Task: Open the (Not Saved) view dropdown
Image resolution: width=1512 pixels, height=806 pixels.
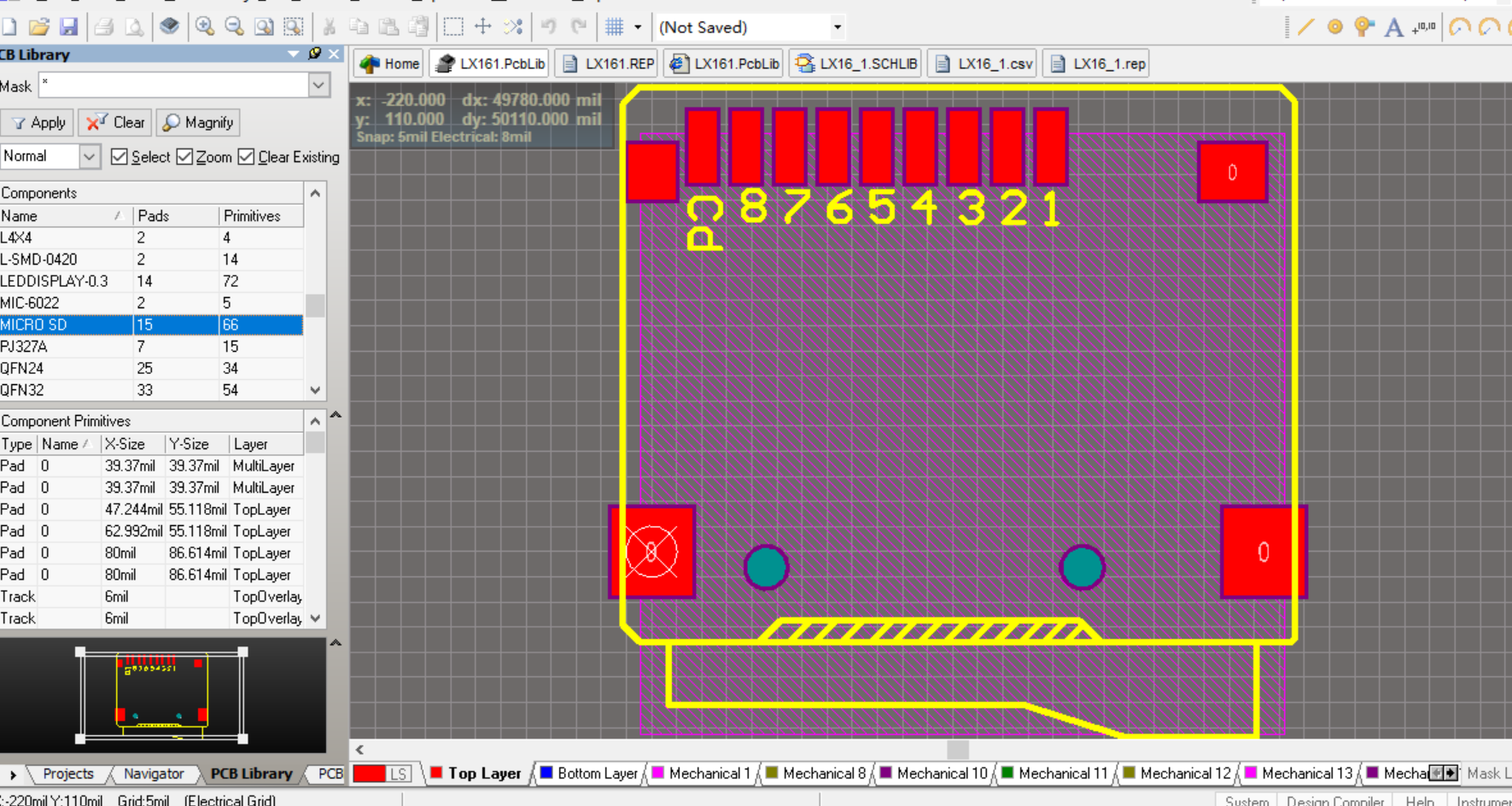Action: pos(837,27)
